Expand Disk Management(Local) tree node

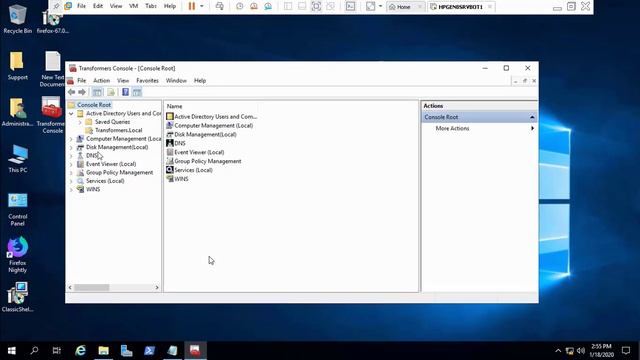tap(71, 147)
